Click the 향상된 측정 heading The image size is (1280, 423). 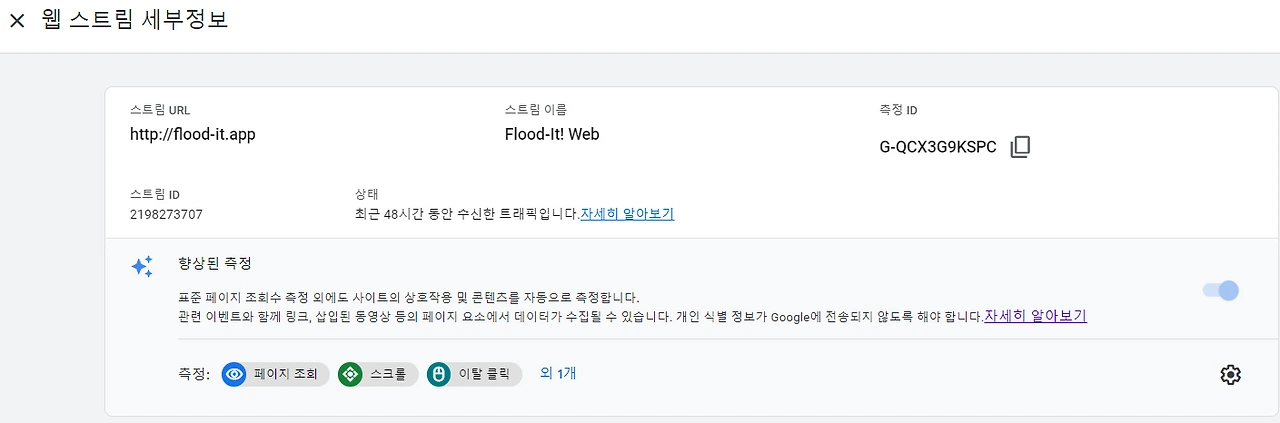click(x=214, y=263)
